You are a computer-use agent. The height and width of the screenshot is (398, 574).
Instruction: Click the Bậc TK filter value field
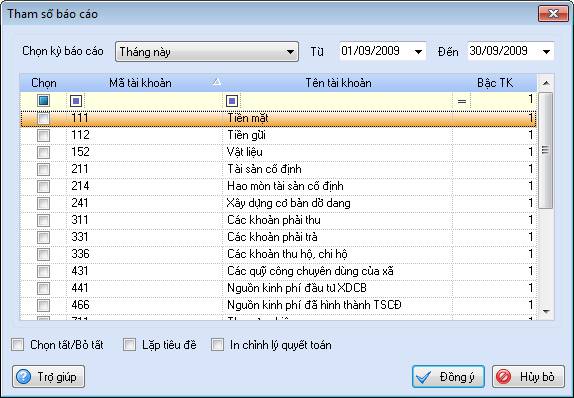pyautogui.click(x=503, y=100)
